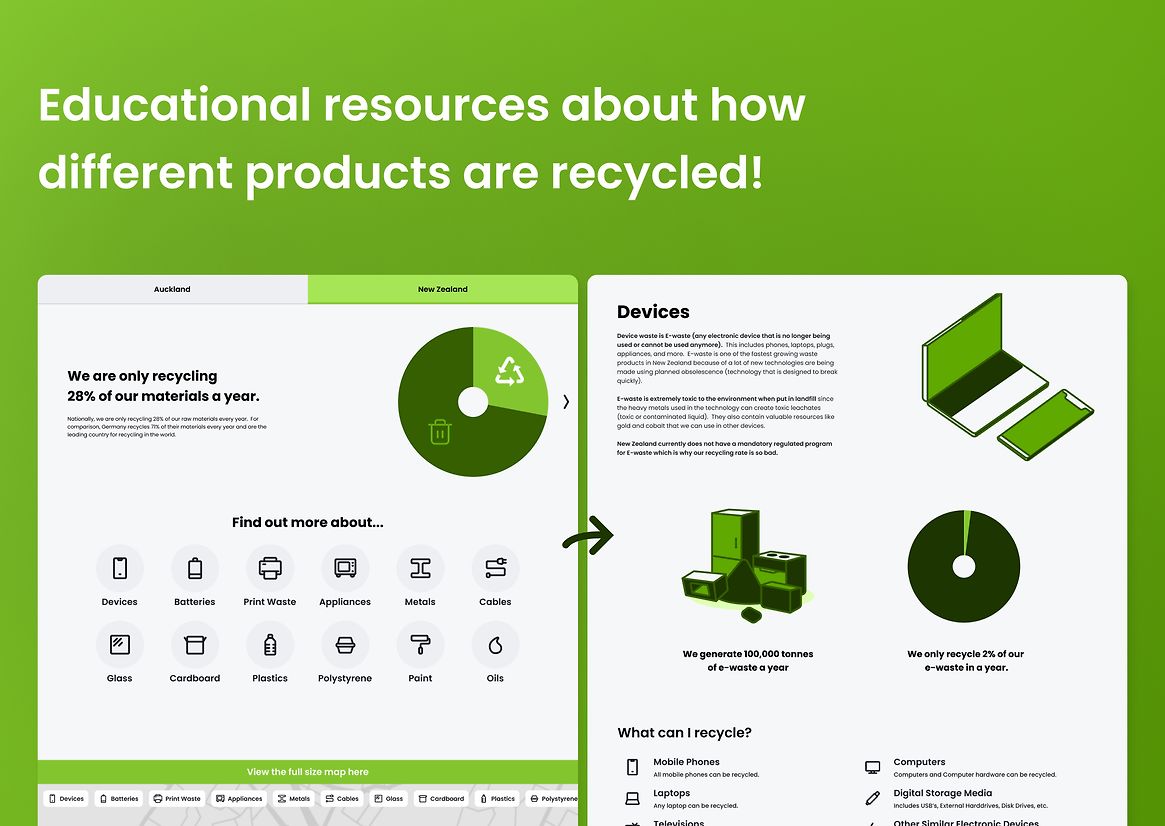Viewport: 1165px width, 826px height.
Task: Switch to the Auckland tab
Action: click(172, 290)
